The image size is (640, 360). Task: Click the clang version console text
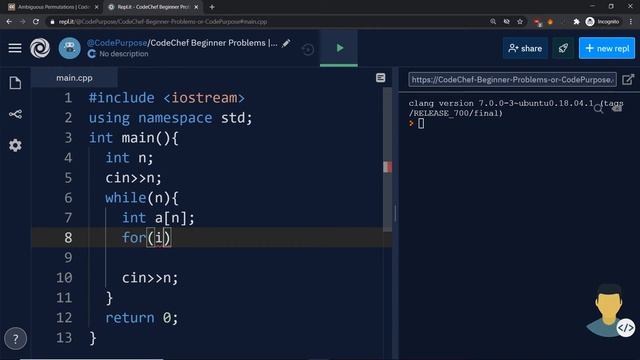coord(516,108)
